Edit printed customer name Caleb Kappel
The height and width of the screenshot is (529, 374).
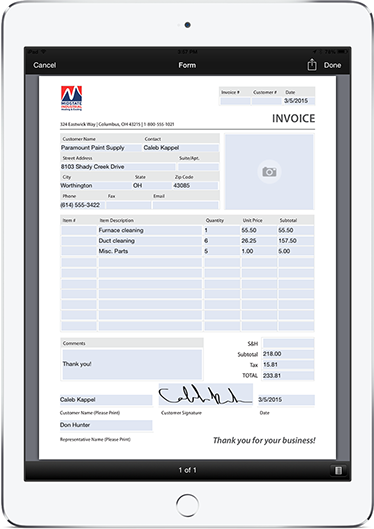(x=106, y=400)
